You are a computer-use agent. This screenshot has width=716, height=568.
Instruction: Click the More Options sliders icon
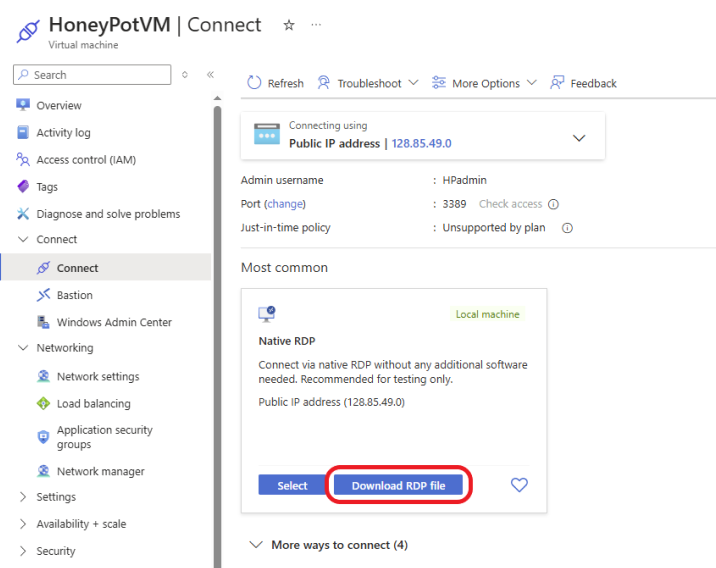point(439,83)
